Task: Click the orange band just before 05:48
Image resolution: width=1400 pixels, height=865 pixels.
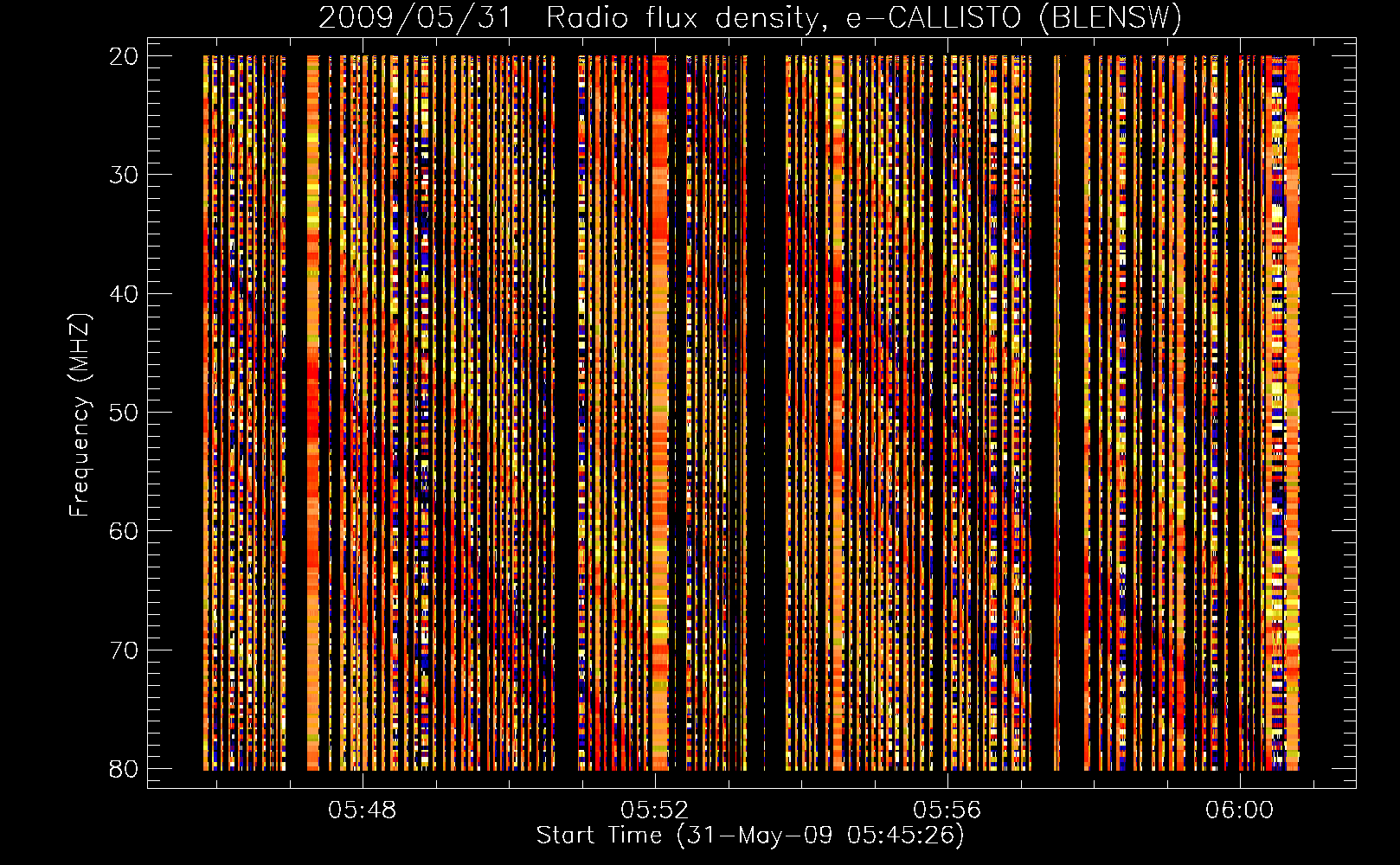Action: 312,413
